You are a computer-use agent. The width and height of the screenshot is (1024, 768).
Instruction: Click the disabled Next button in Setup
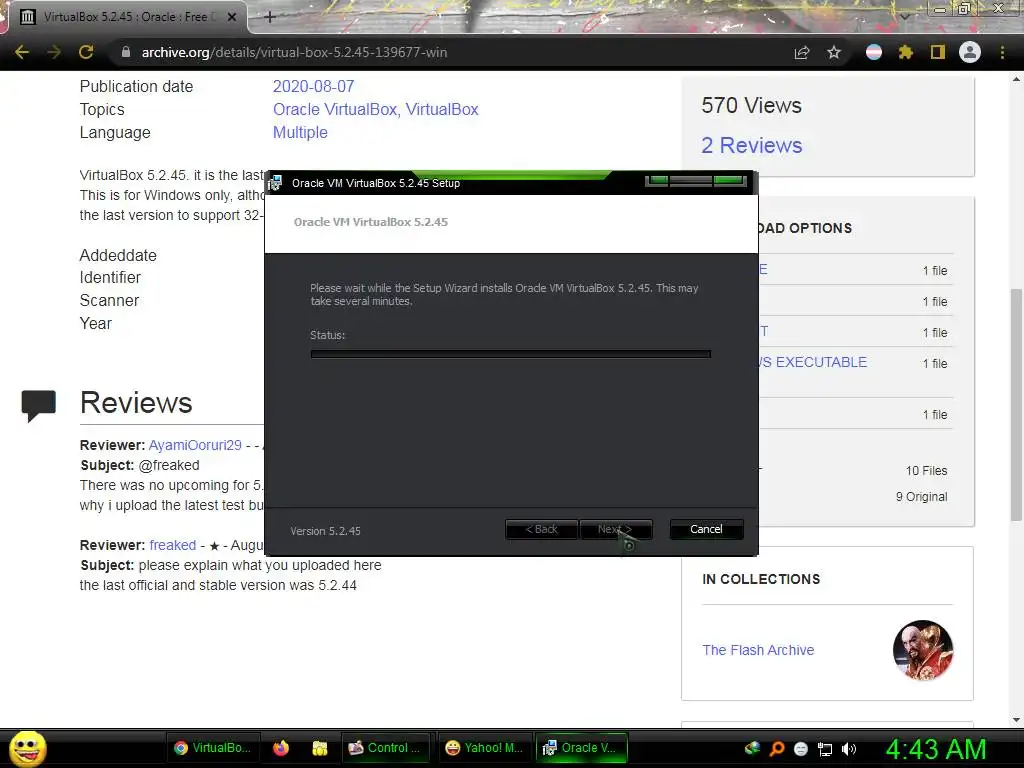(615, 529)
